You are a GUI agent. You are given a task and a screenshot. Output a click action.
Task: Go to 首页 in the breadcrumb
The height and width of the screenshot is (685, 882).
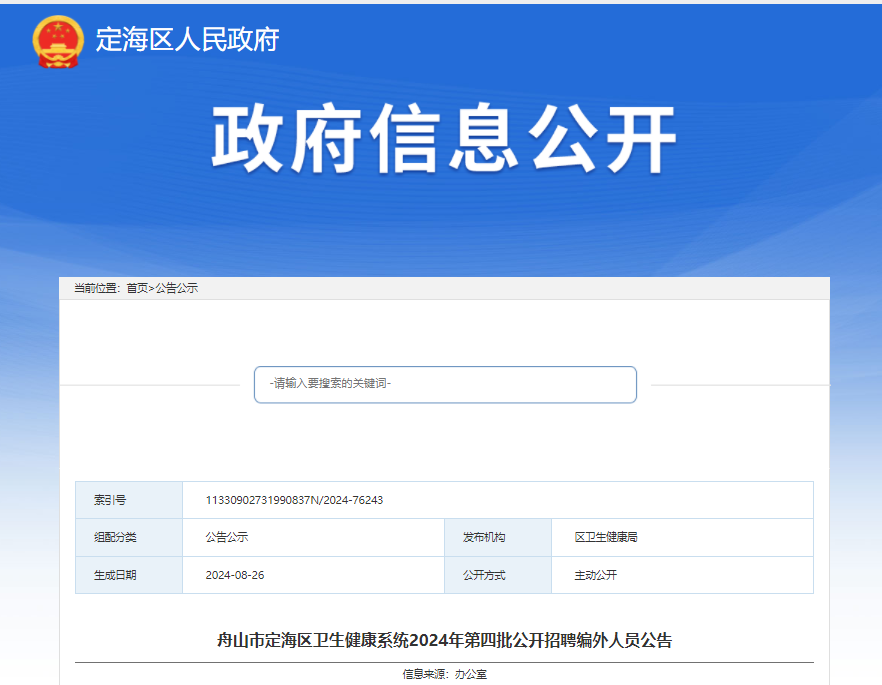137,288
